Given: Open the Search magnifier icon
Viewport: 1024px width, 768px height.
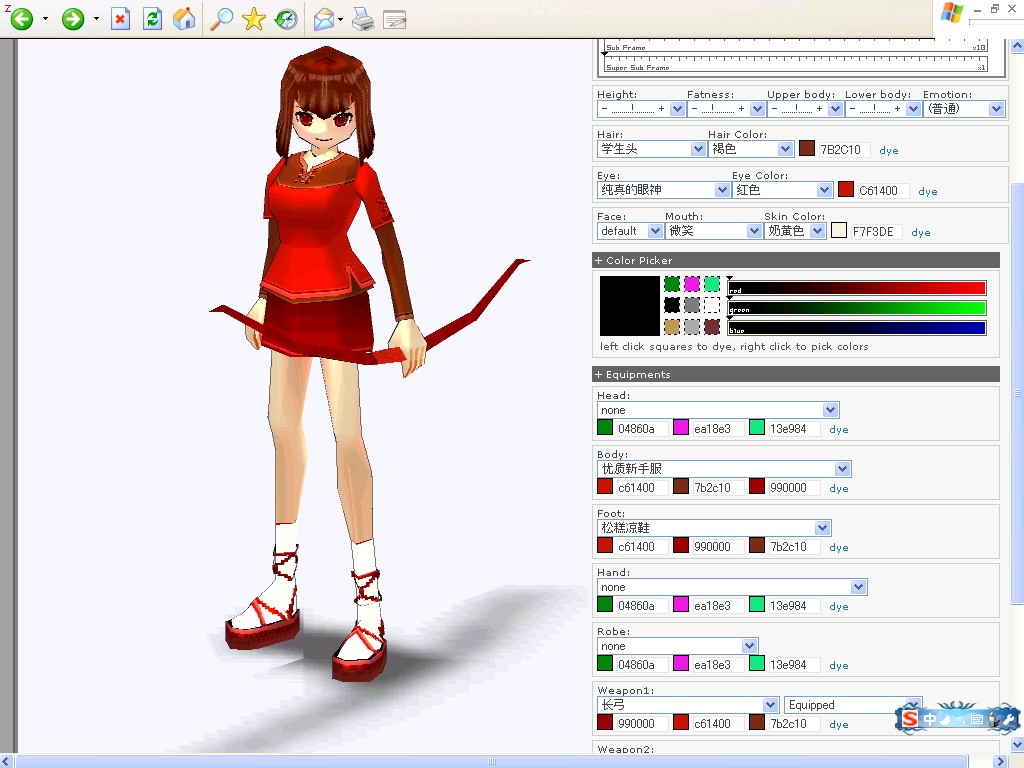Looking at the screenshot, I should coord(221,18).
